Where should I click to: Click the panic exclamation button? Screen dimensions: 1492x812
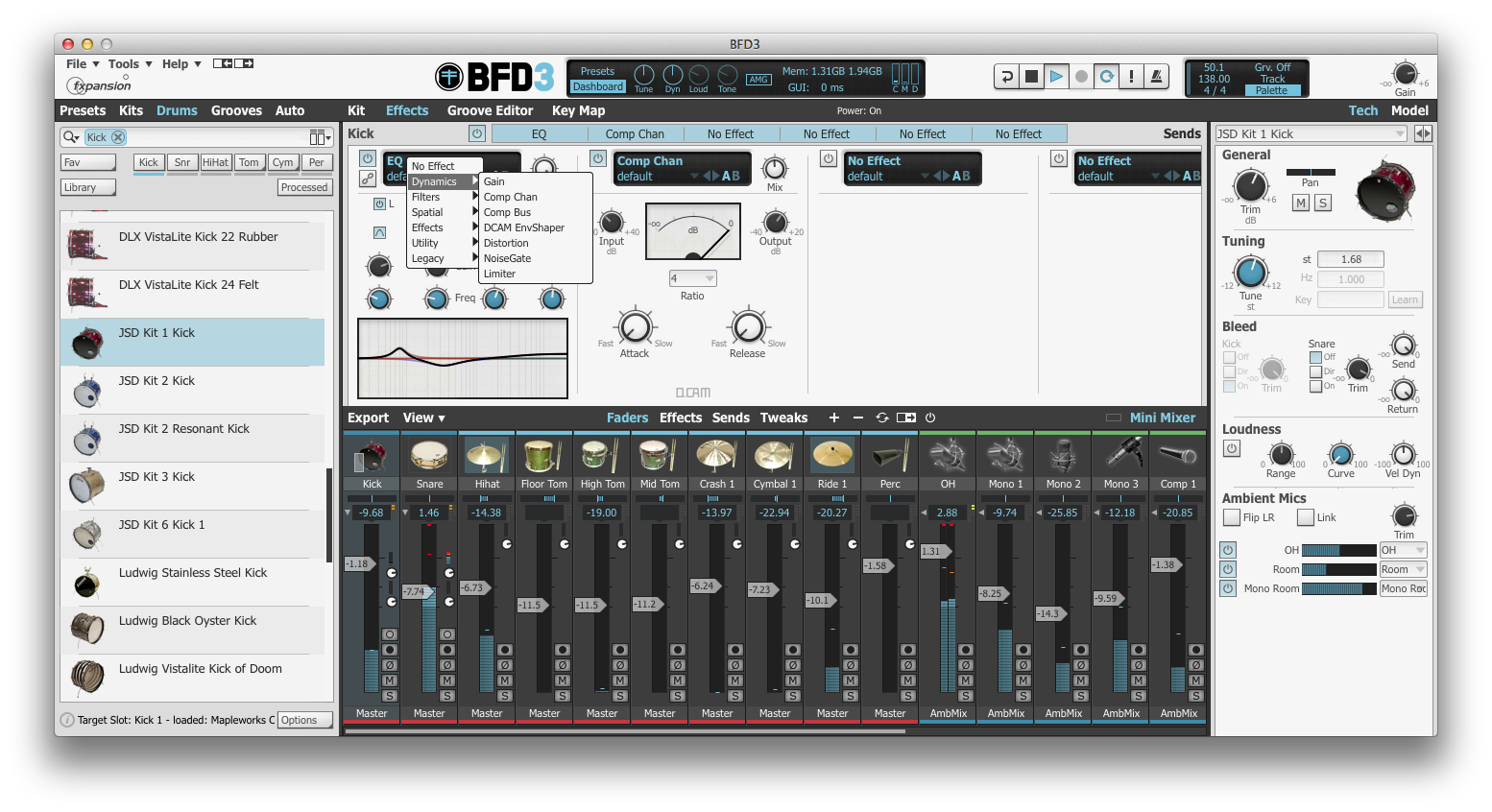click(1131, 77)
